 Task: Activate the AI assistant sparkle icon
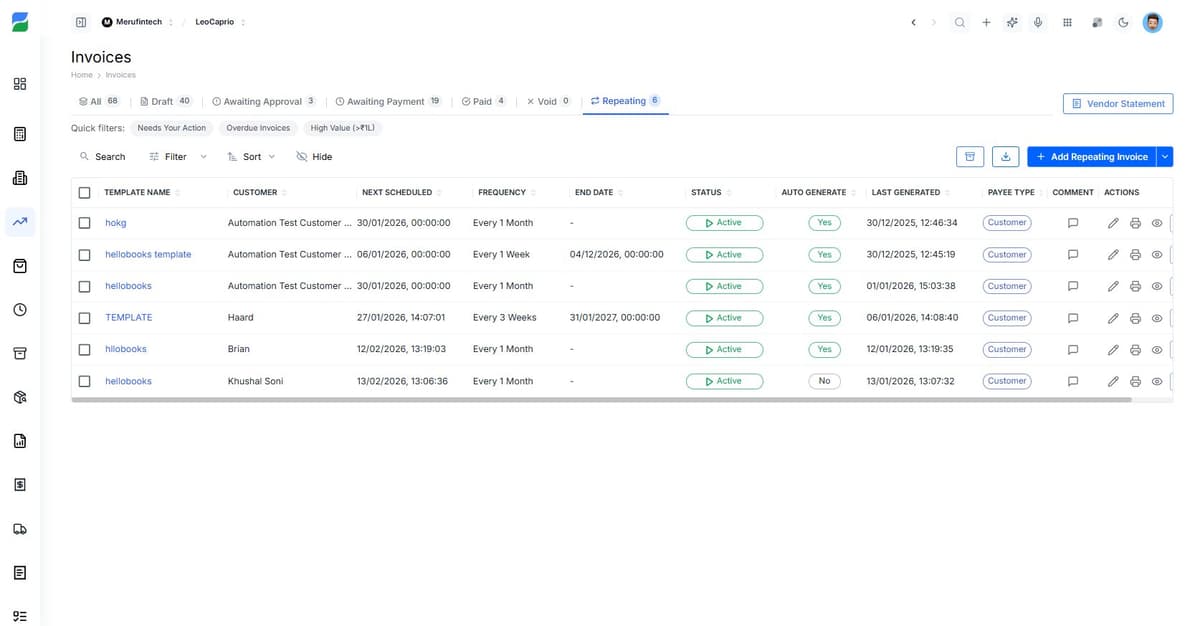point(1011,21)
